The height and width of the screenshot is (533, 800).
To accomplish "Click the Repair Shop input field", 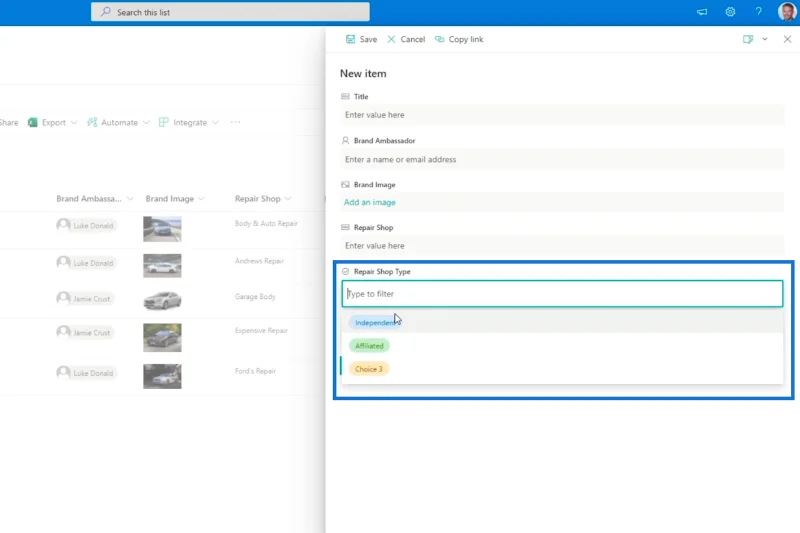I will 562,245.
